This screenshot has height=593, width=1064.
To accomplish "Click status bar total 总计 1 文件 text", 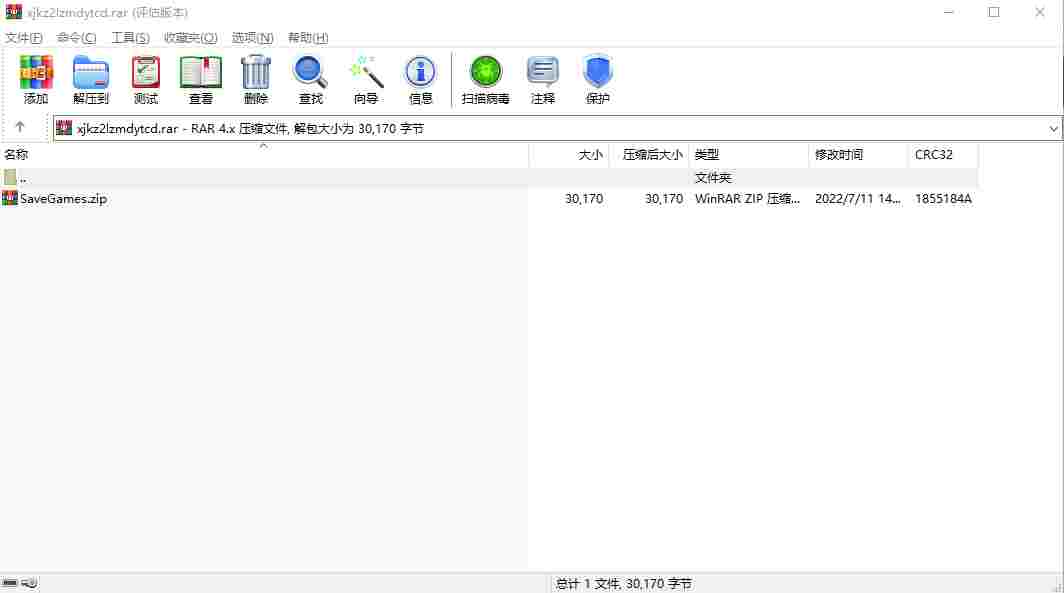I will tap(624, 584).
